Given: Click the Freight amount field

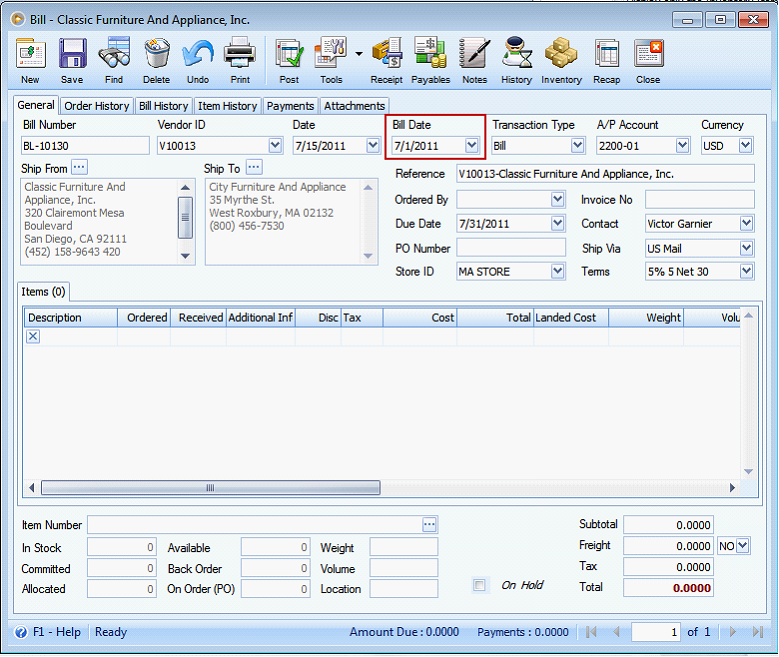Looking at the screenshot, I should [x=668, y=546].
